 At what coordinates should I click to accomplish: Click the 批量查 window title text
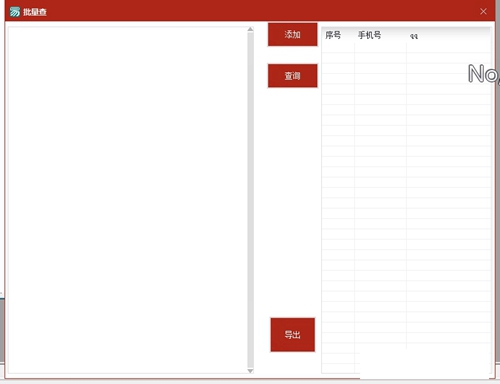[35, 12]
